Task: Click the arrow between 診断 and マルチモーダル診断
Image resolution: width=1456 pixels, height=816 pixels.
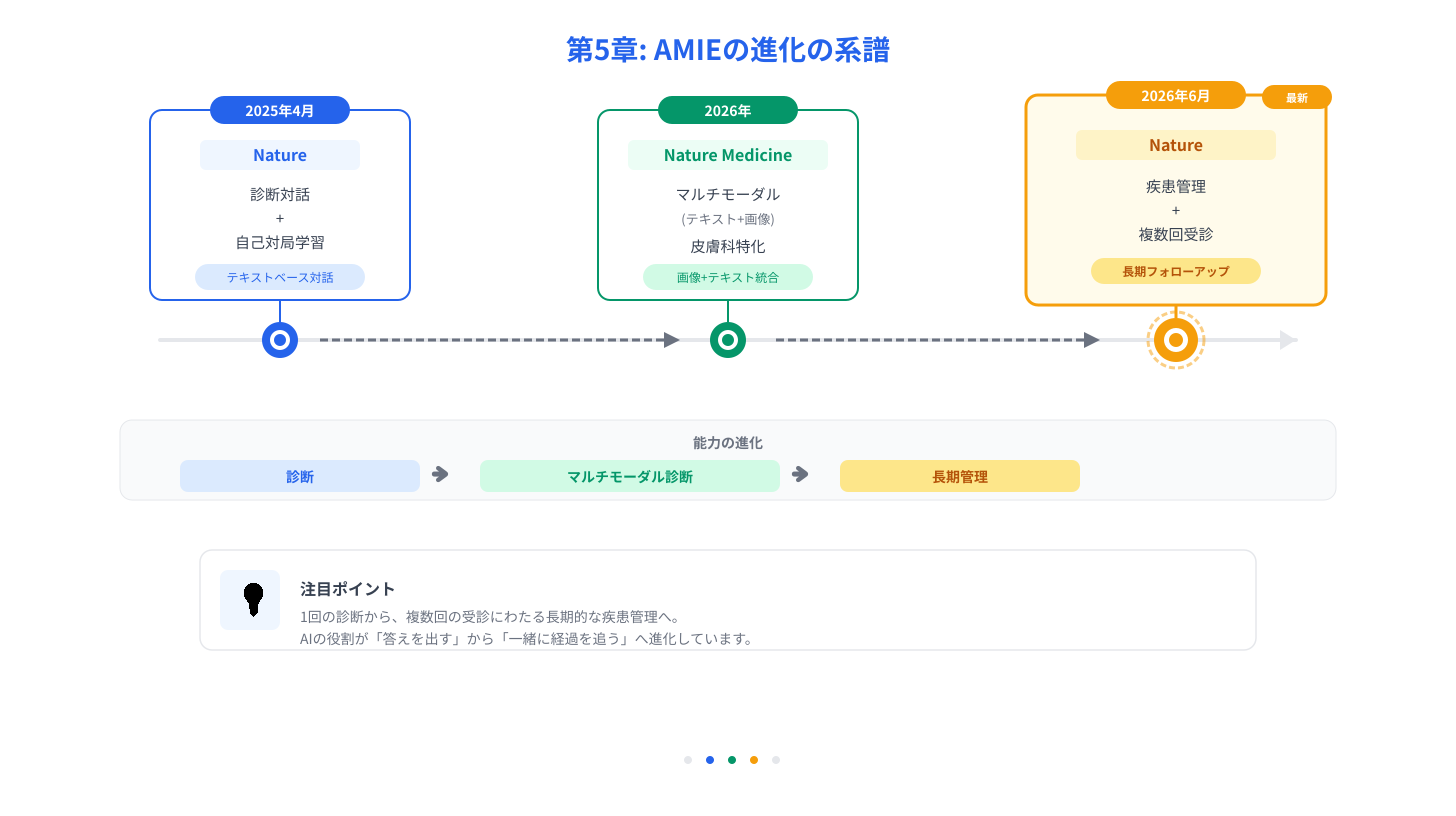Action: (440, 474)
